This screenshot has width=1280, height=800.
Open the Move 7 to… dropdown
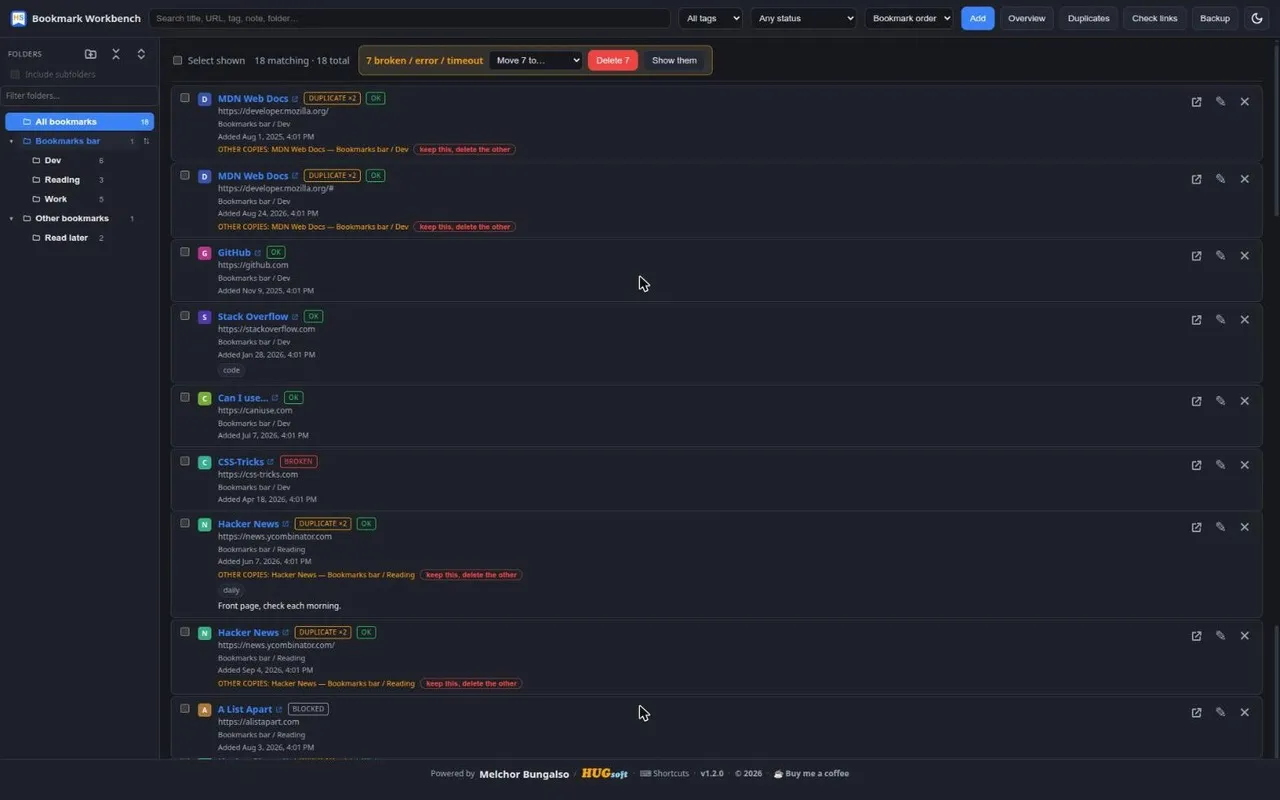[x=535, y=60]
